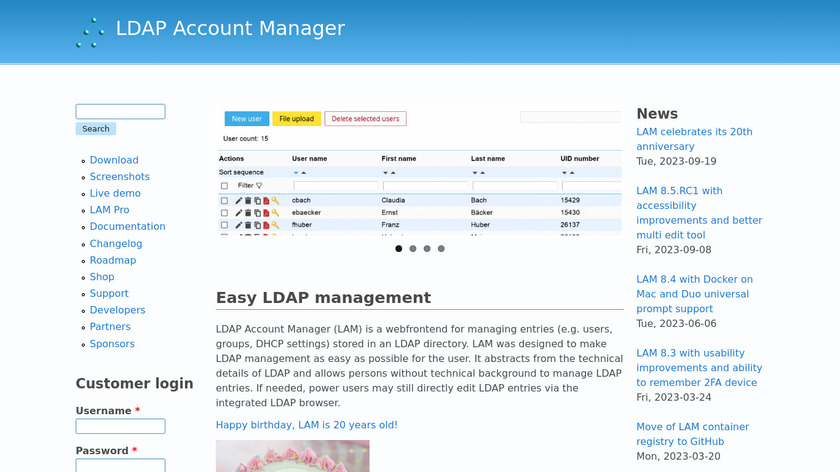
Task: Open the LAM 8.3 usability news article
Action: [699, 368]
